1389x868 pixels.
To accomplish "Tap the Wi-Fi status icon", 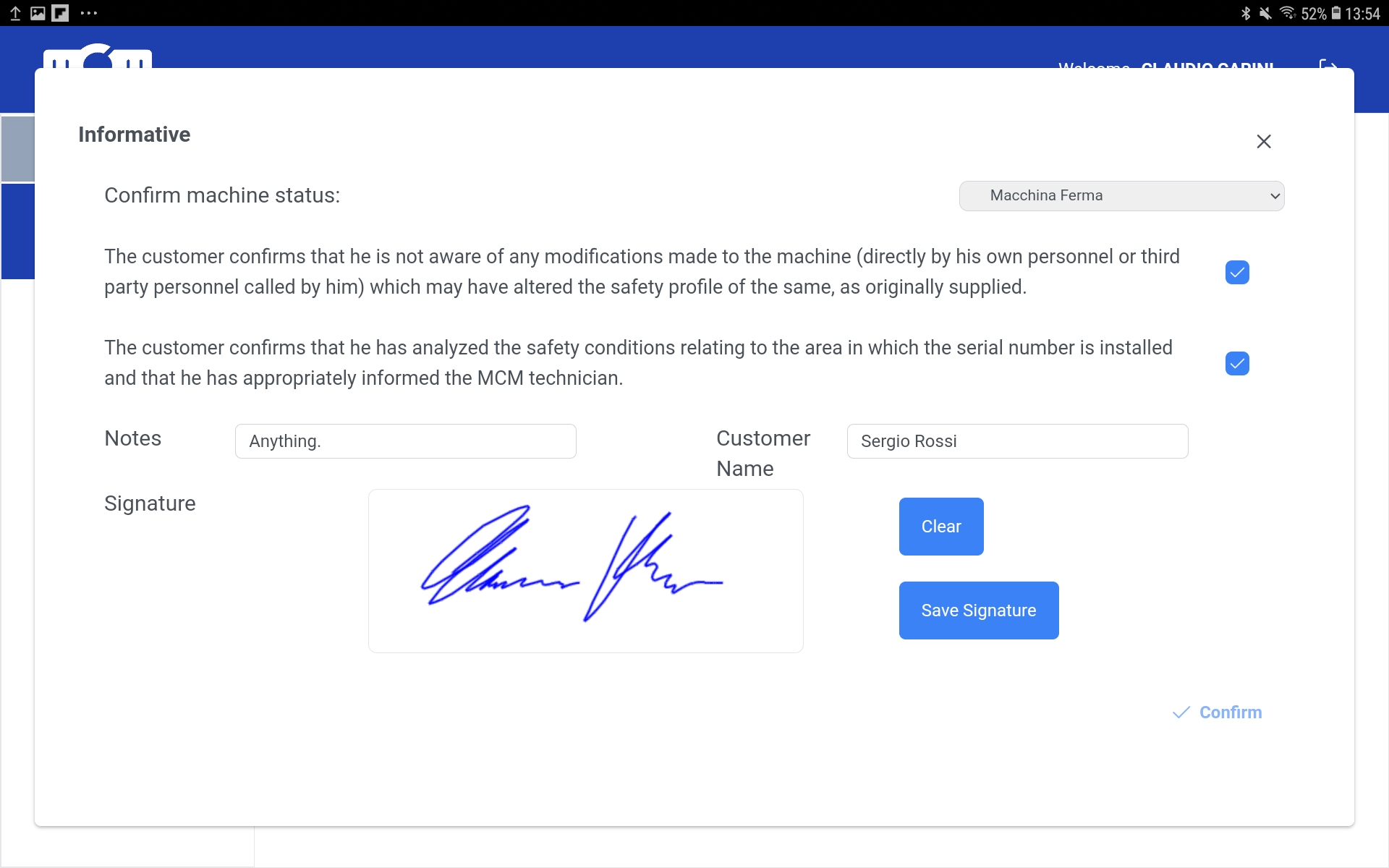I will pos(1287,13).
